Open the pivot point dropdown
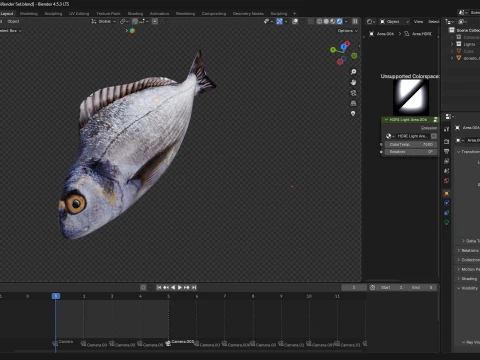 (x=124, y=21)
